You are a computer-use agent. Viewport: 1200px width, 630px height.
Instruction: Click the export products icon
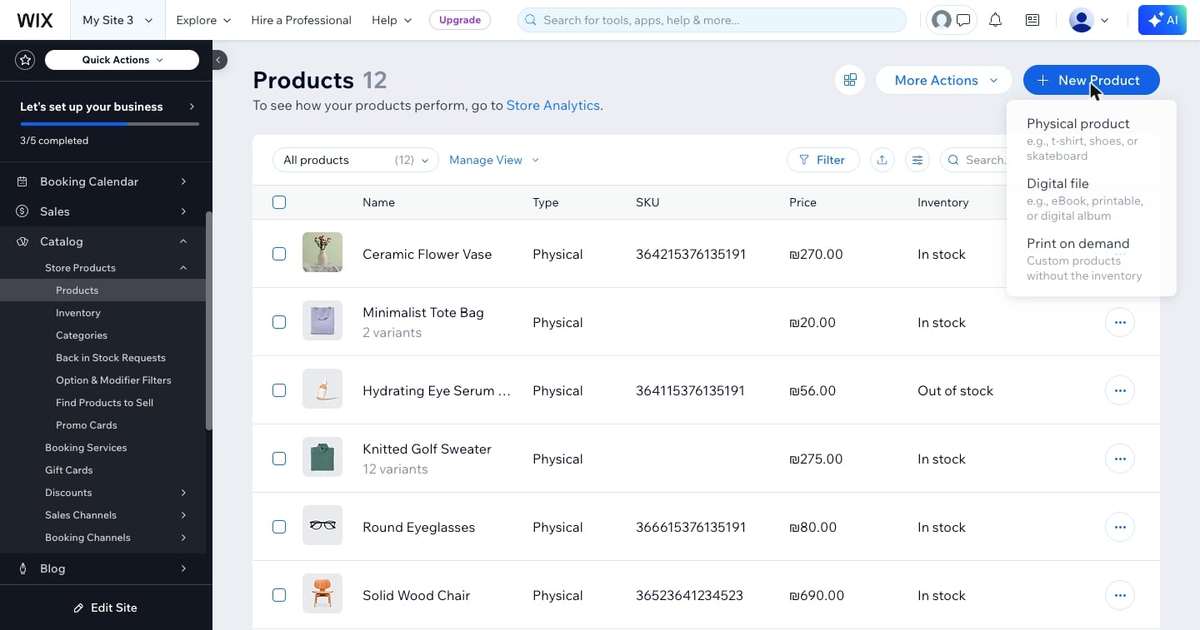pyautogui.click(x=881, y=160)
